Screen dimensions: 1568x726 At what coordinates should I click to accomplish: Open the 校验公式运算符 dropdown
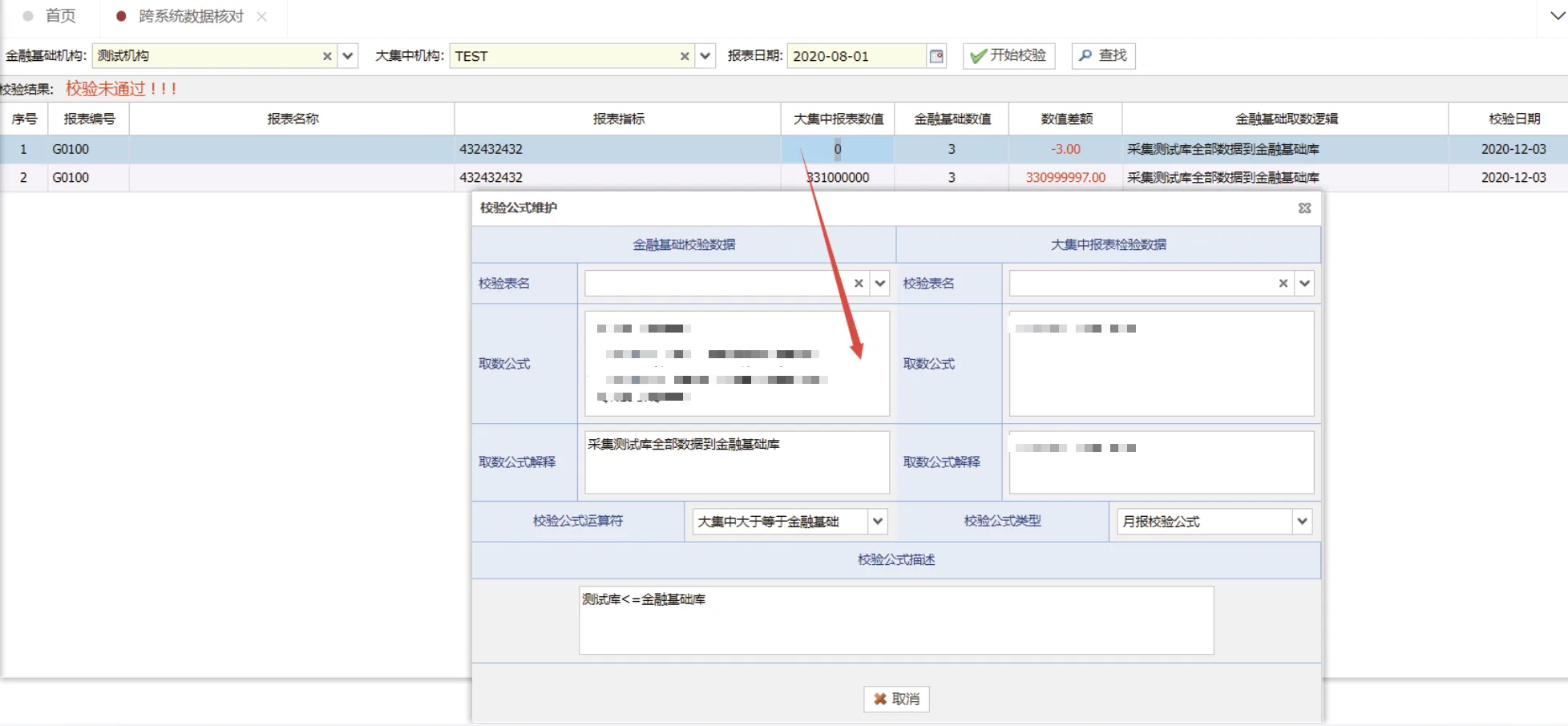point(878,522)
